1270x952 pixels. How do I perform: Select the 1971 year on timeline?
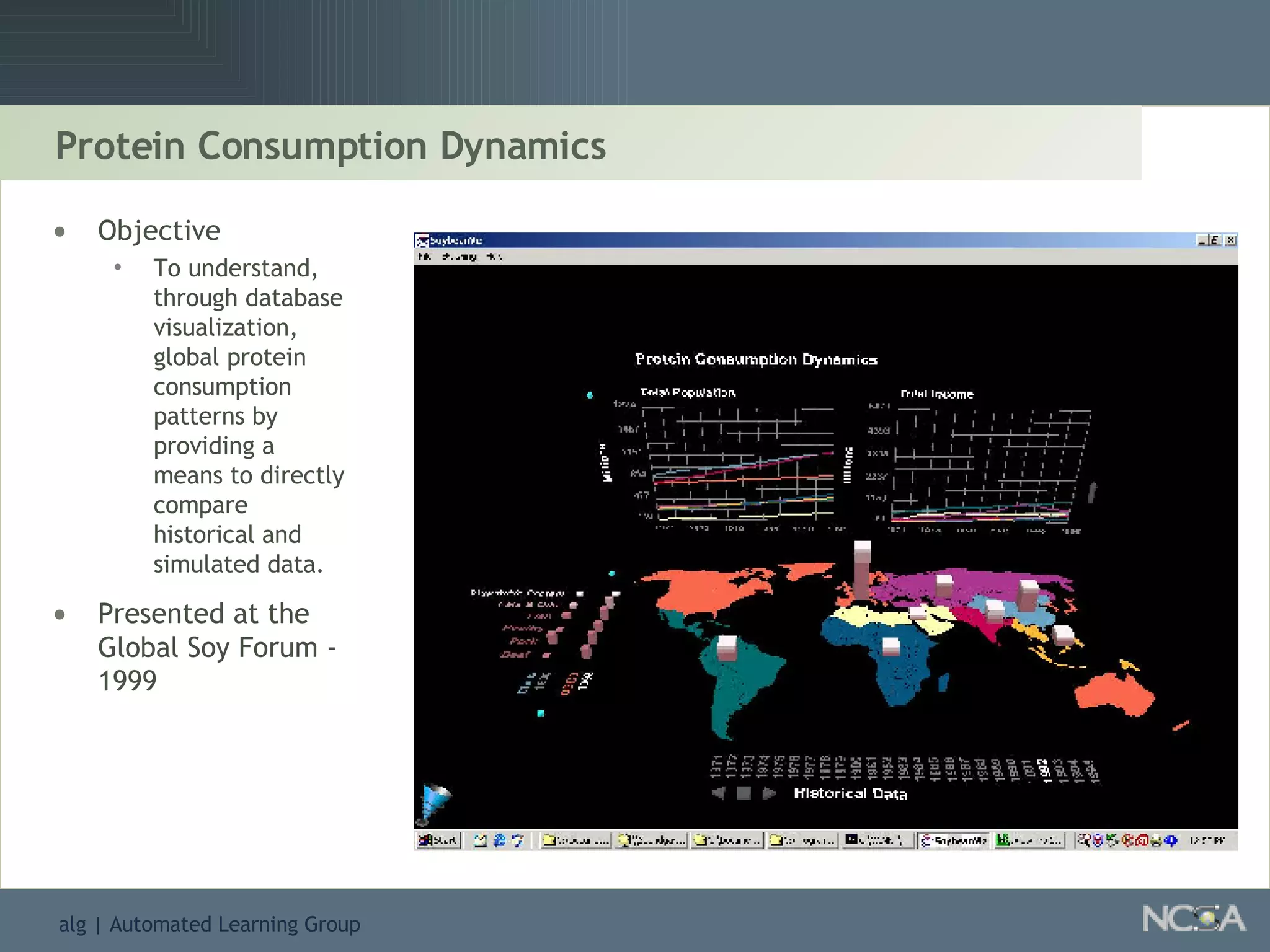pyautogui.click(x=716, y=767)
